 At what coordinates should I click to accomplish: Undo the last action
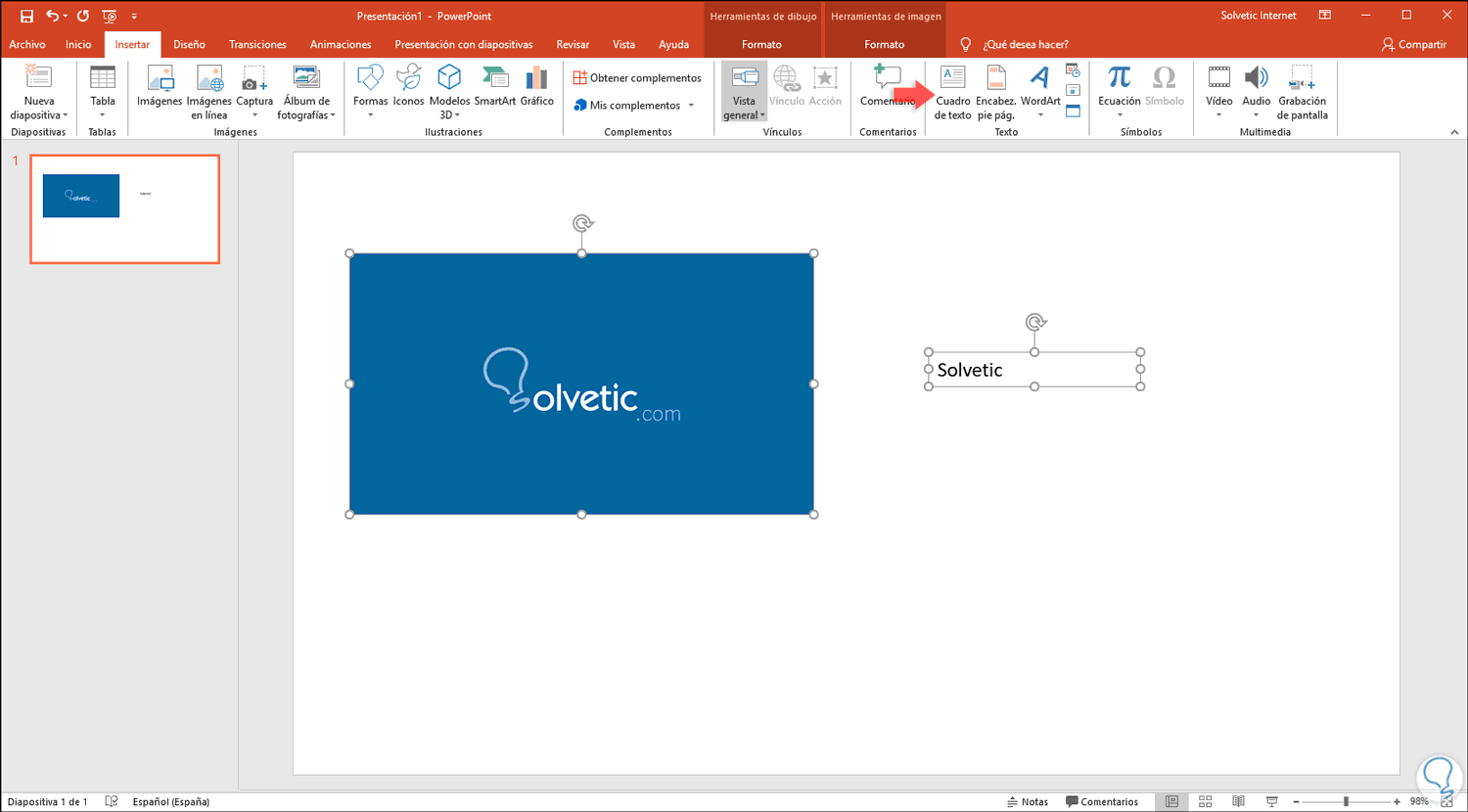52,16
